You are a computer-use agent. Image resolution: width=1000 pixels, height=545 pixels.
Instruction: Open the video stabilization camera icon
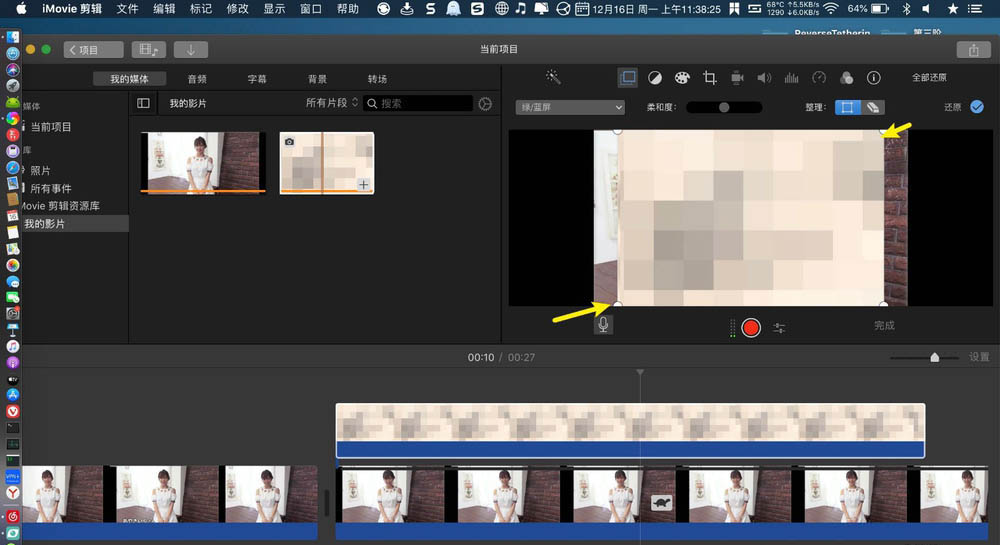737,78
